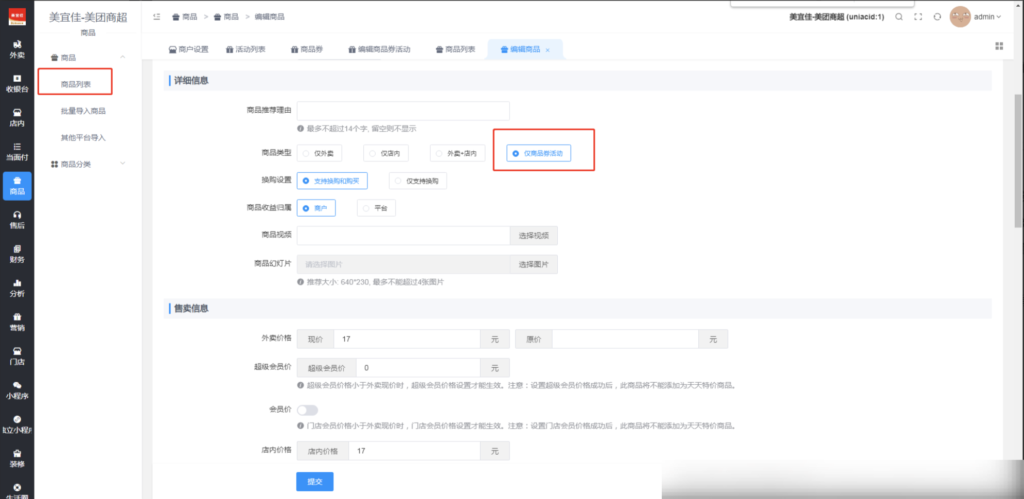The width and height of the screenshot is (1024, 499).
Task: Open 其他平台导入 in the left menu
Action: click(x=83, y=138)
